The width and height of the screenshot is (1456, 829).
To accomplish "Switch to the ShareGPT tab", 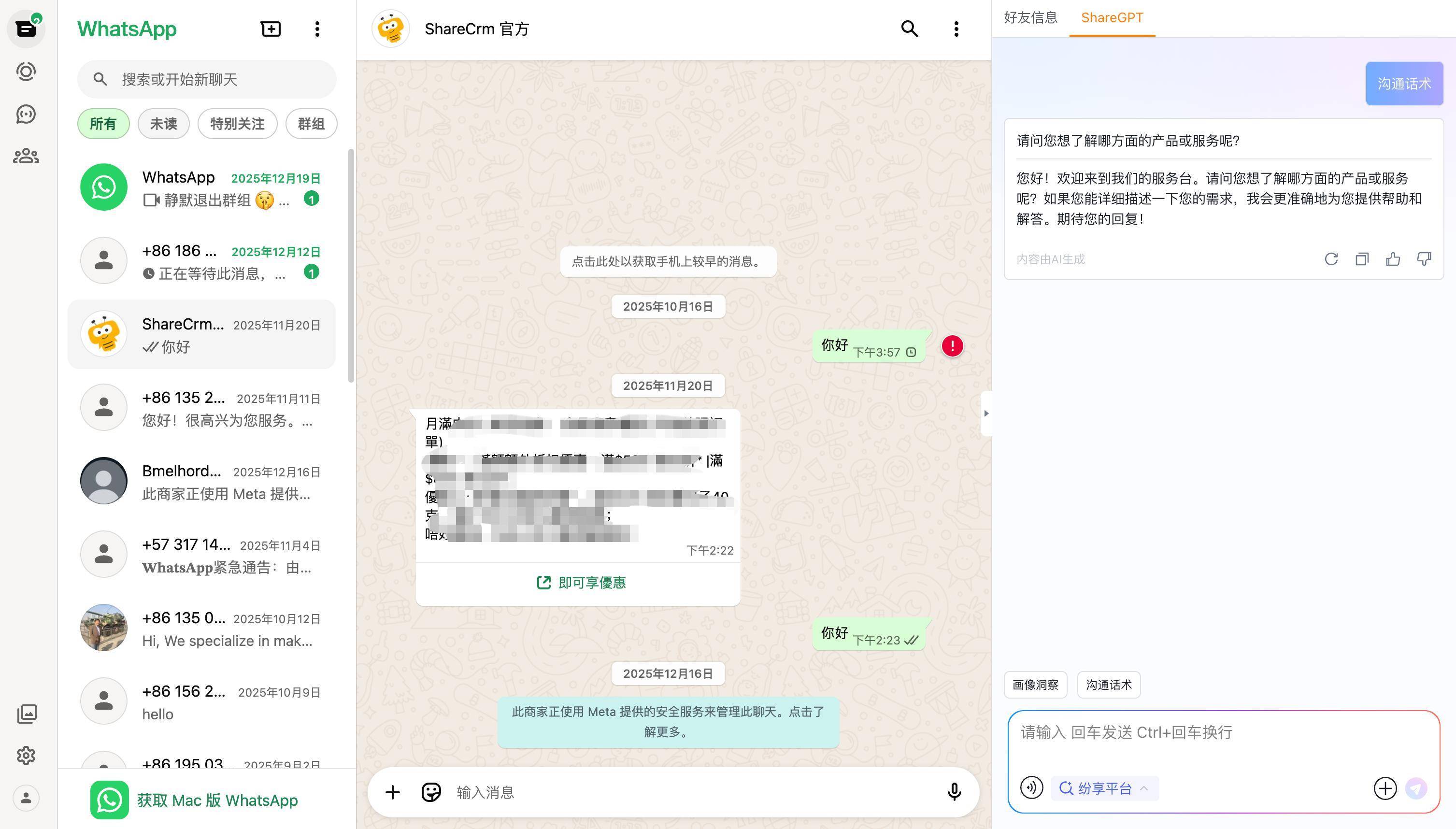I will coord(1112,18).
